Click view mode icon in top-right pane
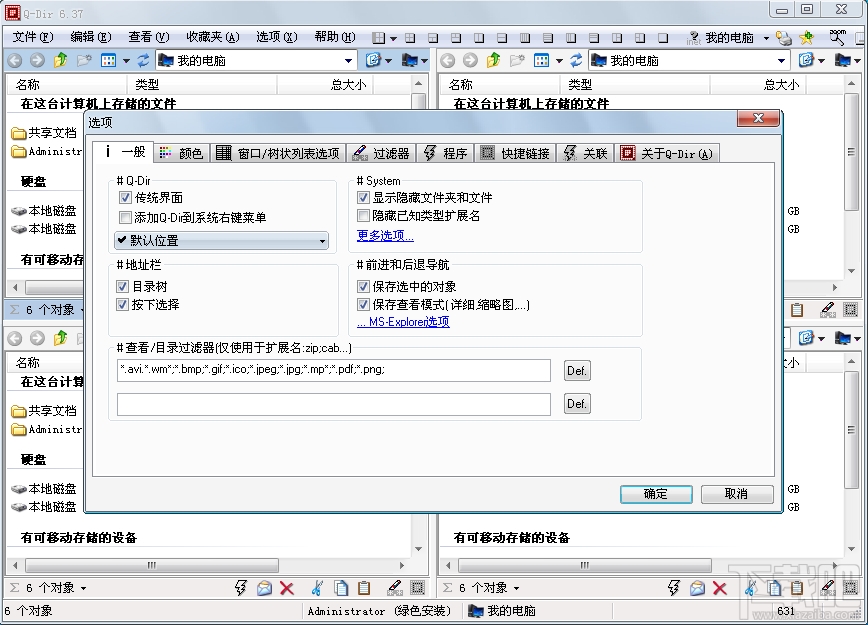The height and width of the screenshot is (625, 868). point(541,60)
